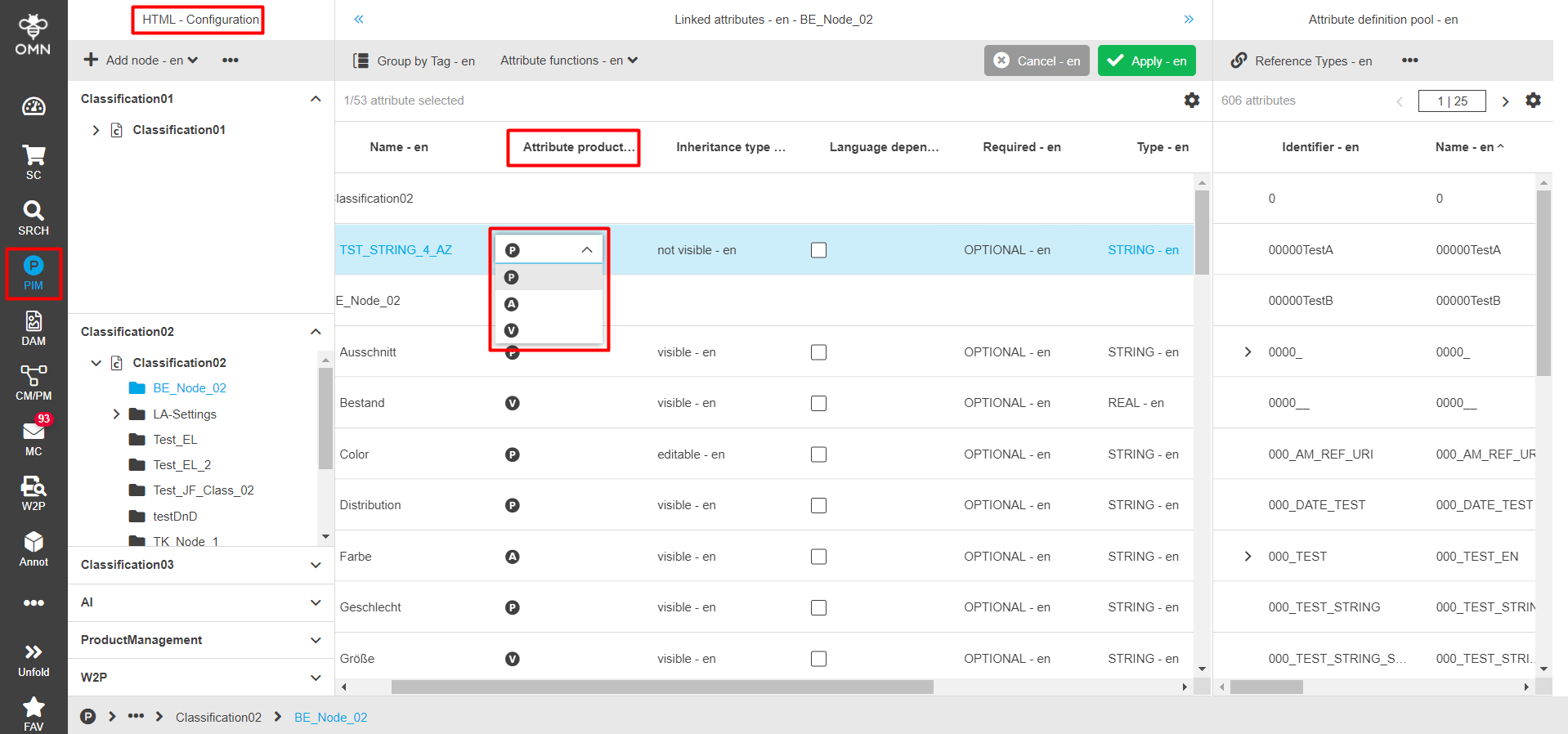This screenshot has width=1568, height=734.
Task: Click the attribute pool page number field
Action: (x=1452, y=101)
